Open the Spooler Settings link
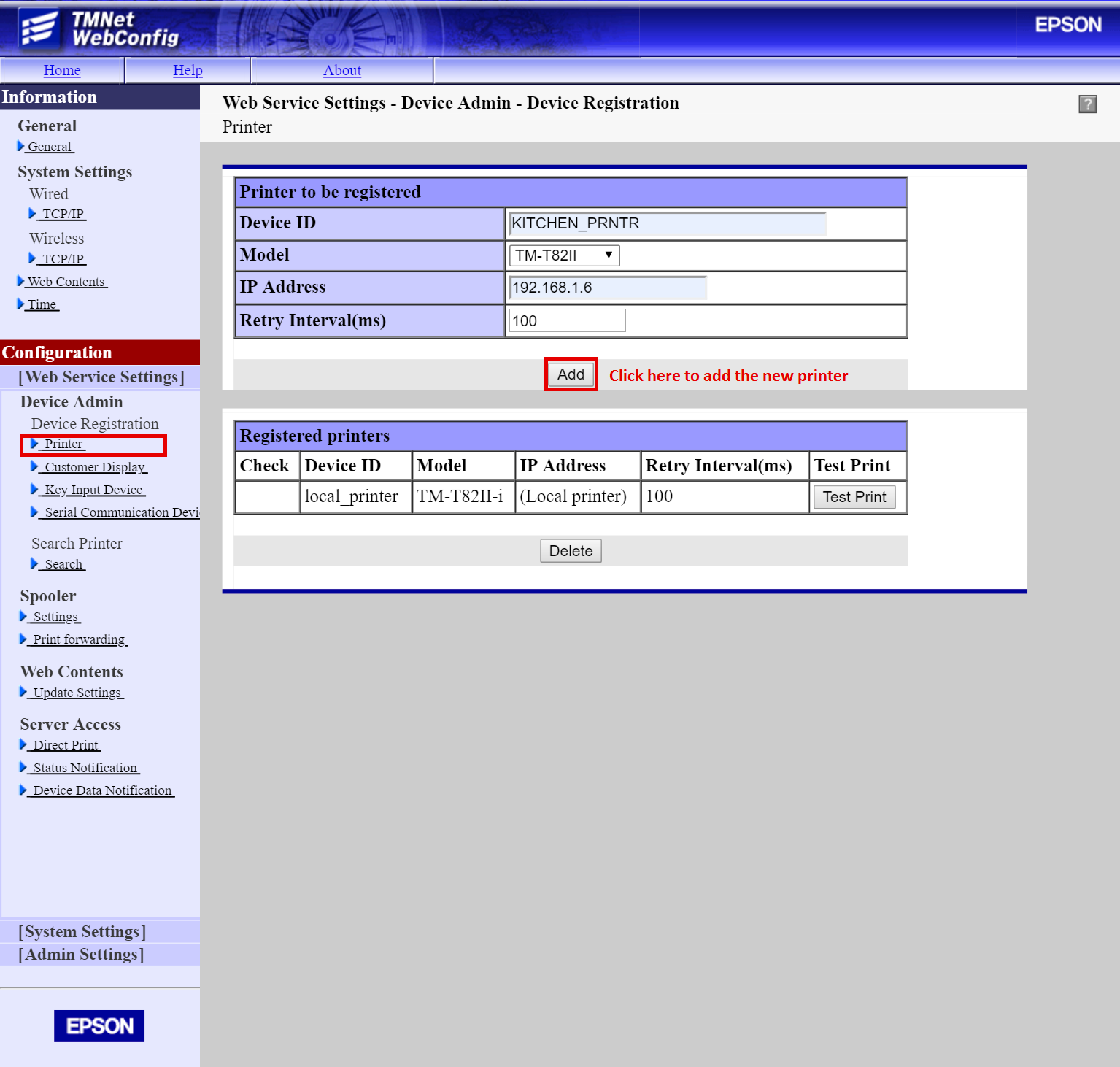 [x=55, y=617]
